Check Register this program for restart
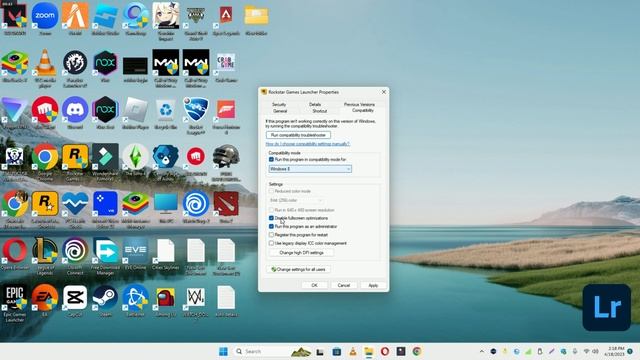This screenshot has height=360, width=640. coord(271,235)
